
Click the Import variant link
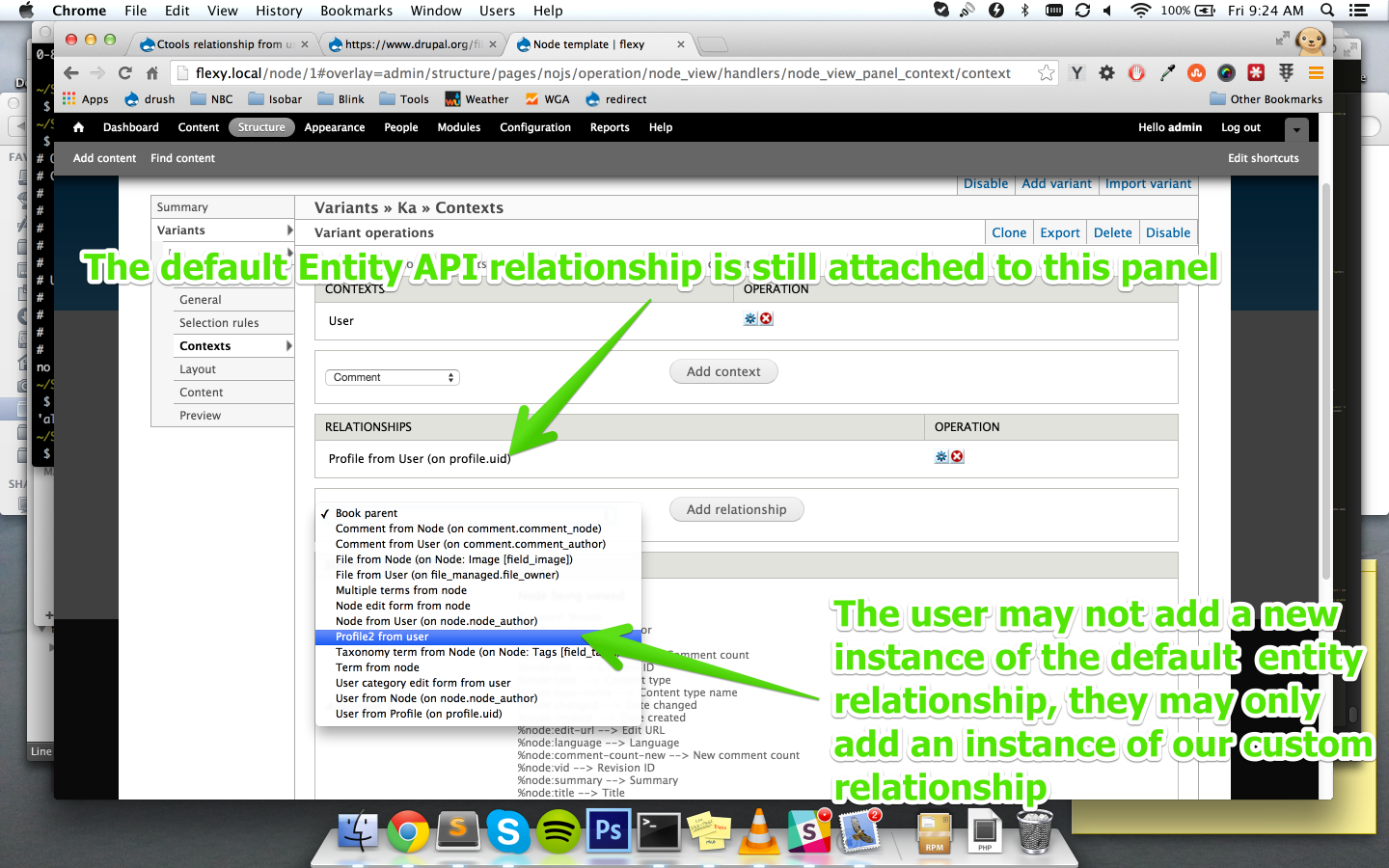1149,183
